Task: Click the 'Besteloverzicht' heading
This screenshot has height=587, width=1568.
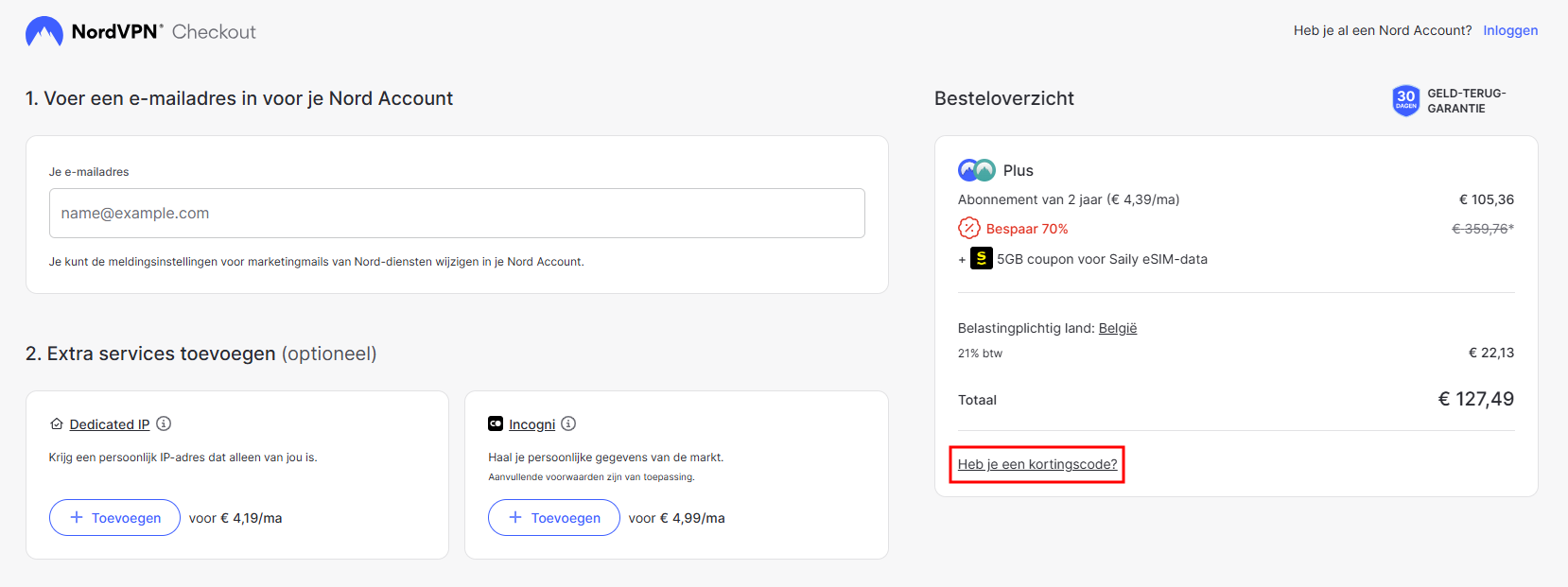Action: click(1004, 98)
